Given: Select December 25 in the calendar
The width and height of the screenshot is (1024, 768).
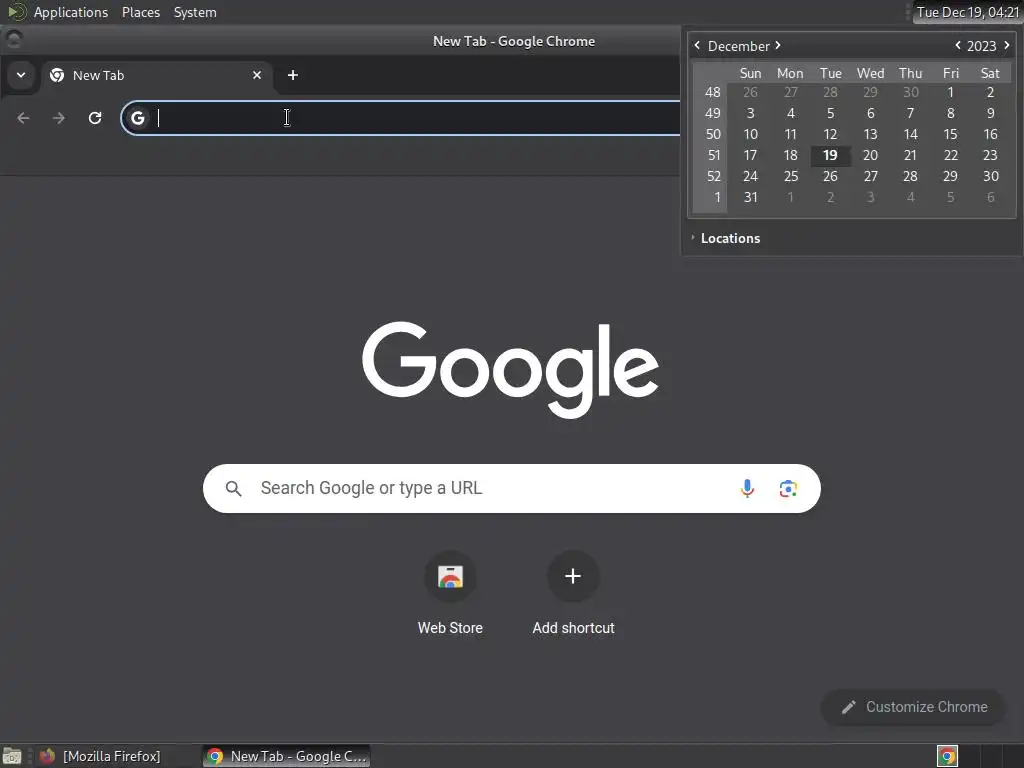Looking at the screenshot, I should 790,176.
